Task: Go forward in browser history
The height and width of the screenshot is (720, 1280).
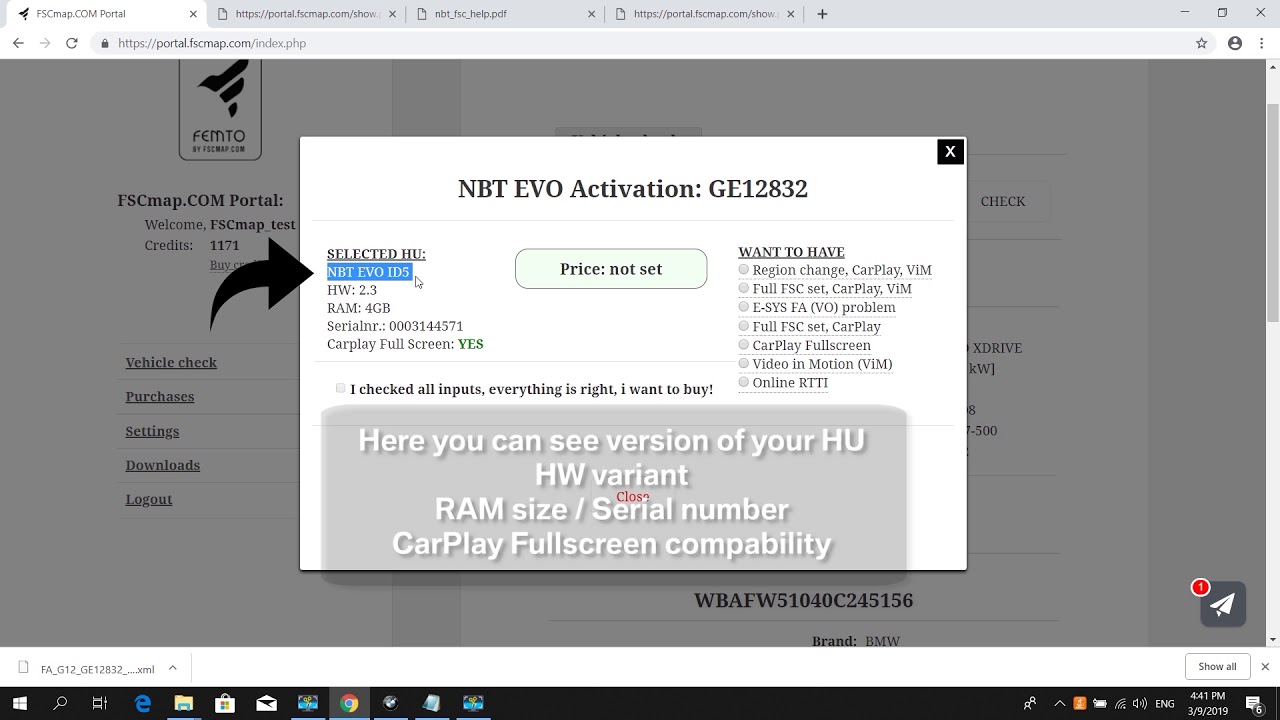Action: [45, 43]
